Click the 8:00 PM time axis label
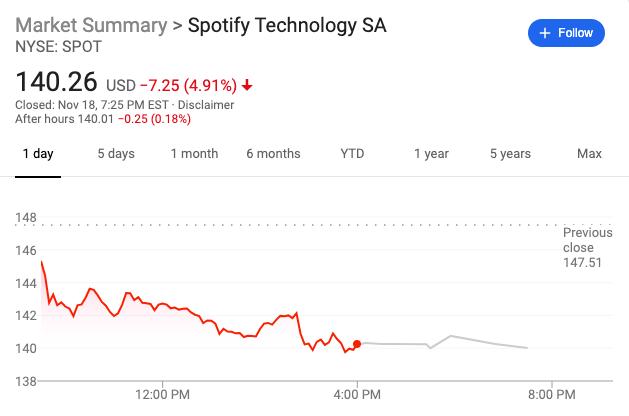The height and width of the screenshot is (416, 629). click(x=552, y=394)
